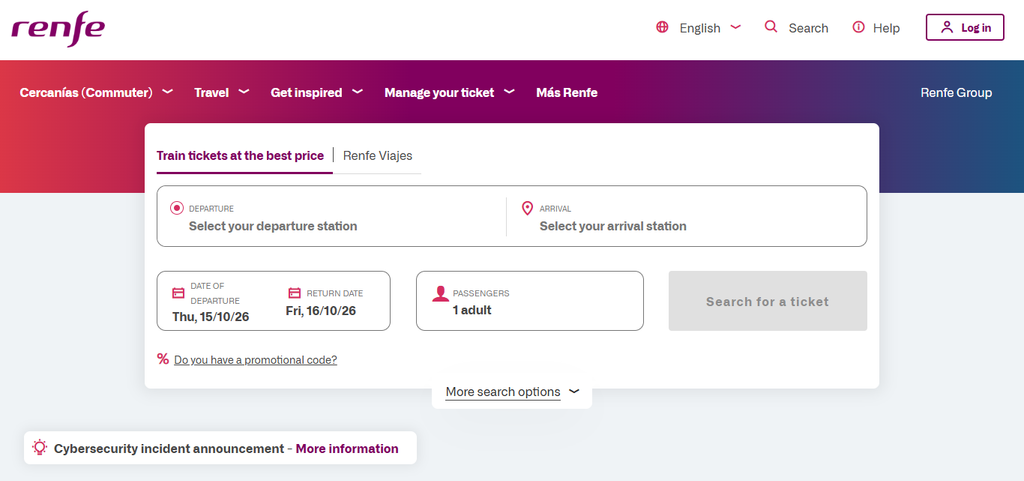Choose departure date Thu, 15/10/26
Screen dimensions: 1024x481
(x=210, y=317)
